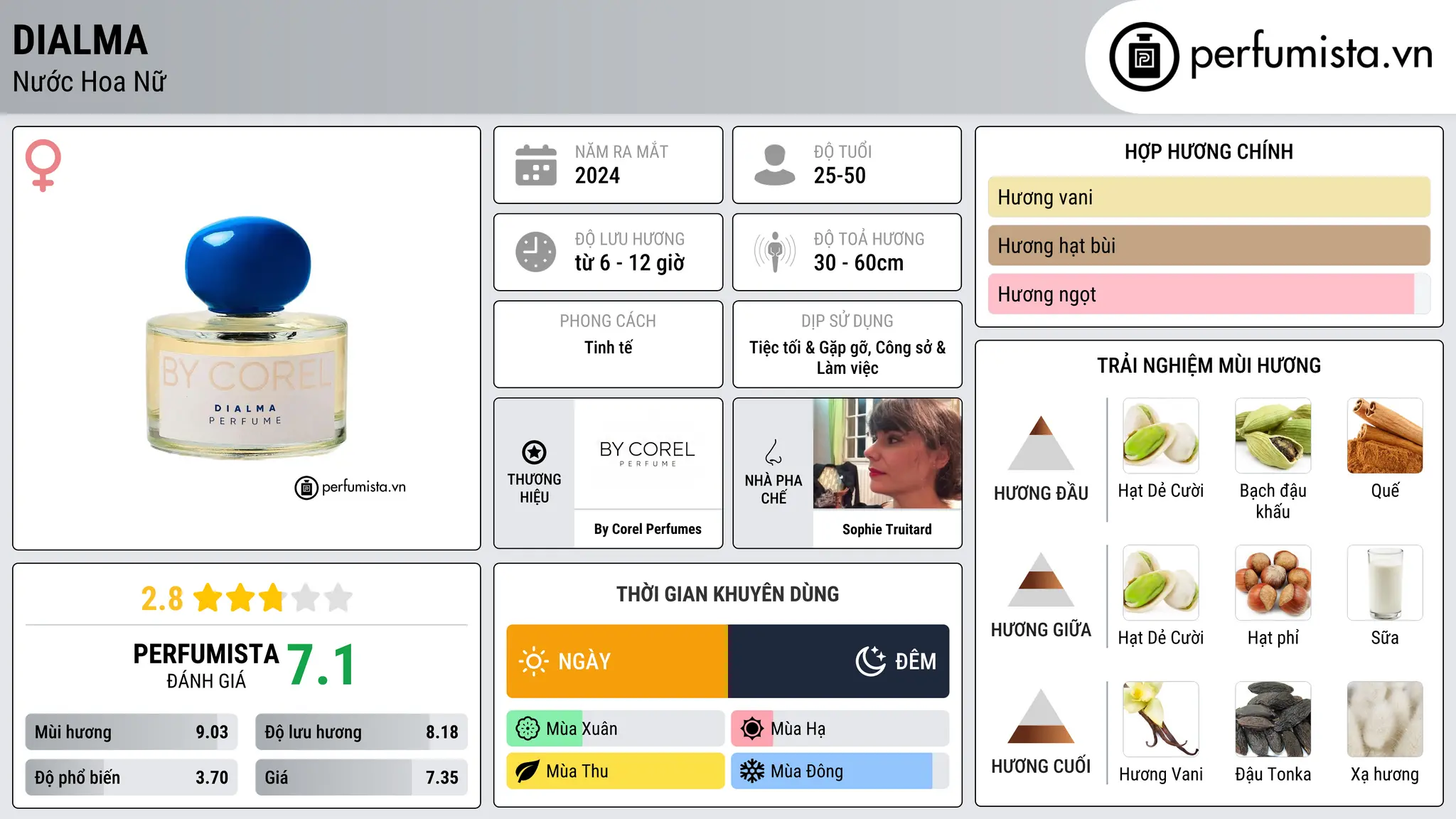Click the age range 25-50
The width and height of the screenshot is (1456, 819).
840,176
